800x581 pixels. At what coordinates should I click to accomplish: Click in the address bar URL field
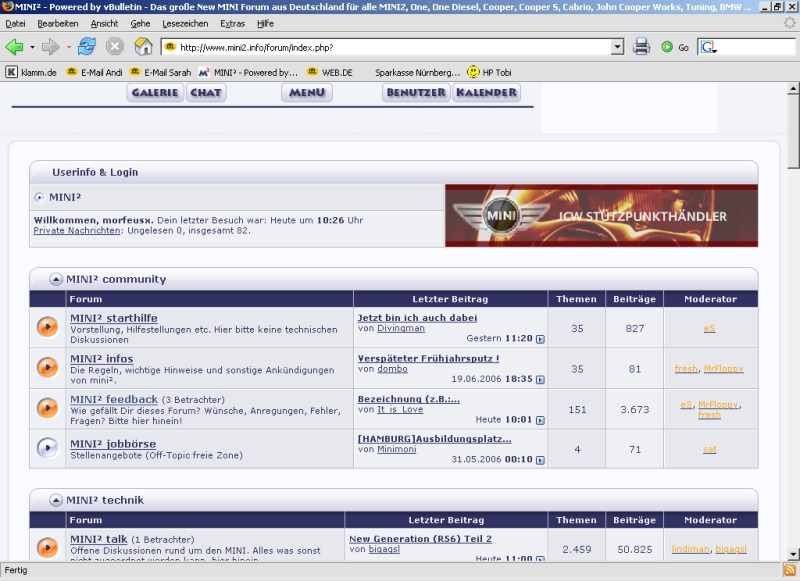pos(390,47)
